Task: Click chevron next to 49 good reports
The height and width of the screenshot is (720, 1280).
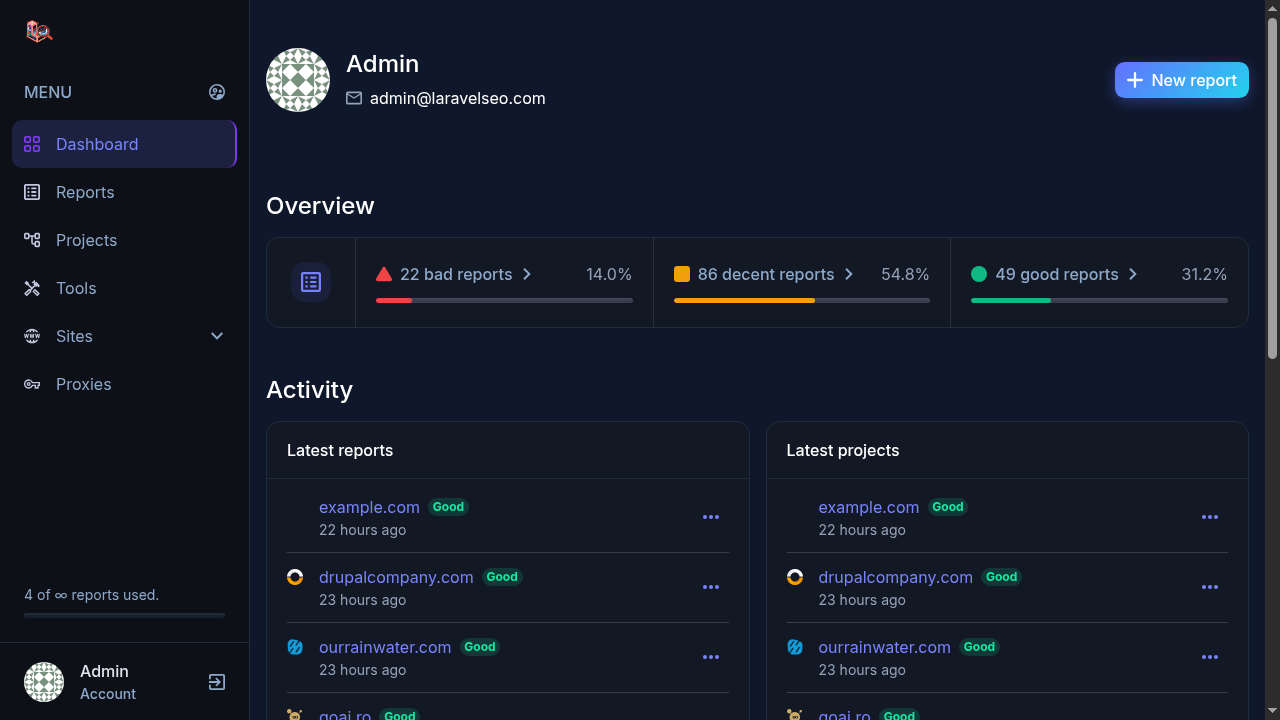Action: tap(1133, 274)
